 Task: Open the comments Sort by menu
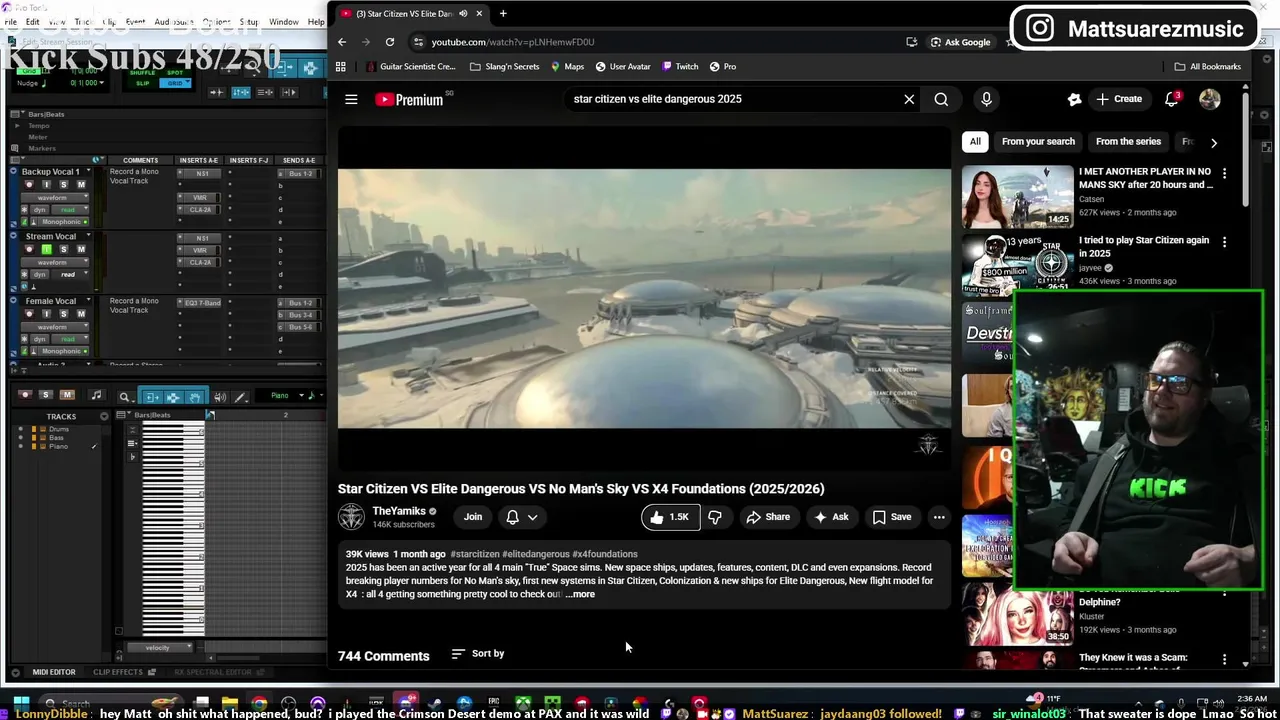[x=478, y=654]
